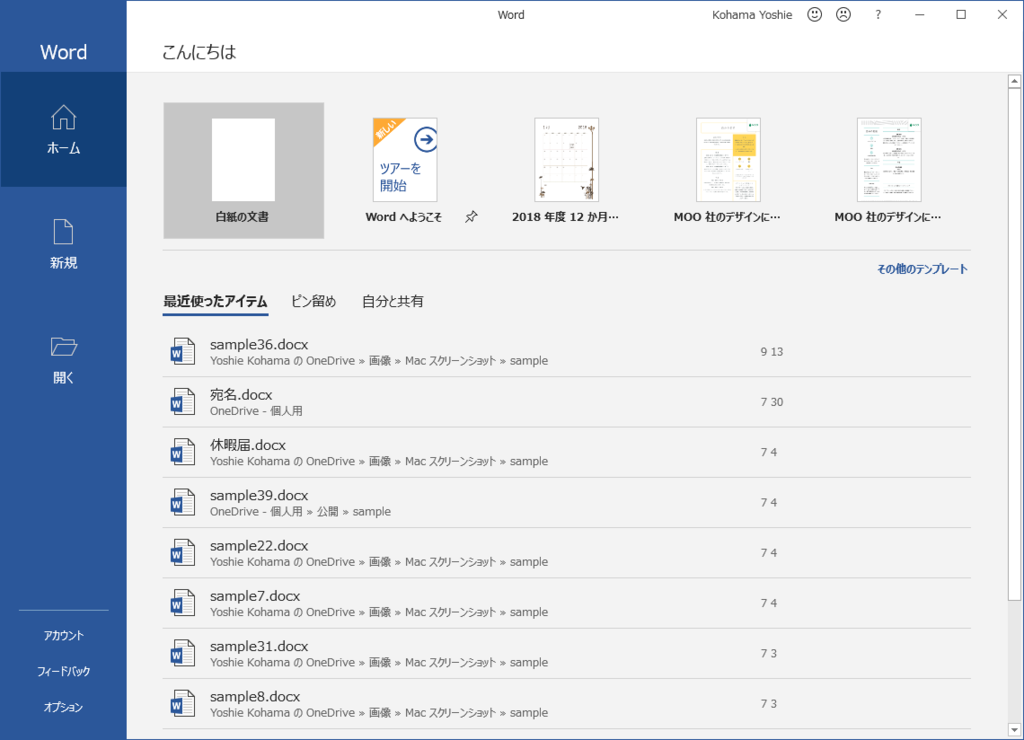Click the Word file icon for sample8.docx
Image resolution: width=1024 pixels, height=740 pixels.
coord(183,703)
